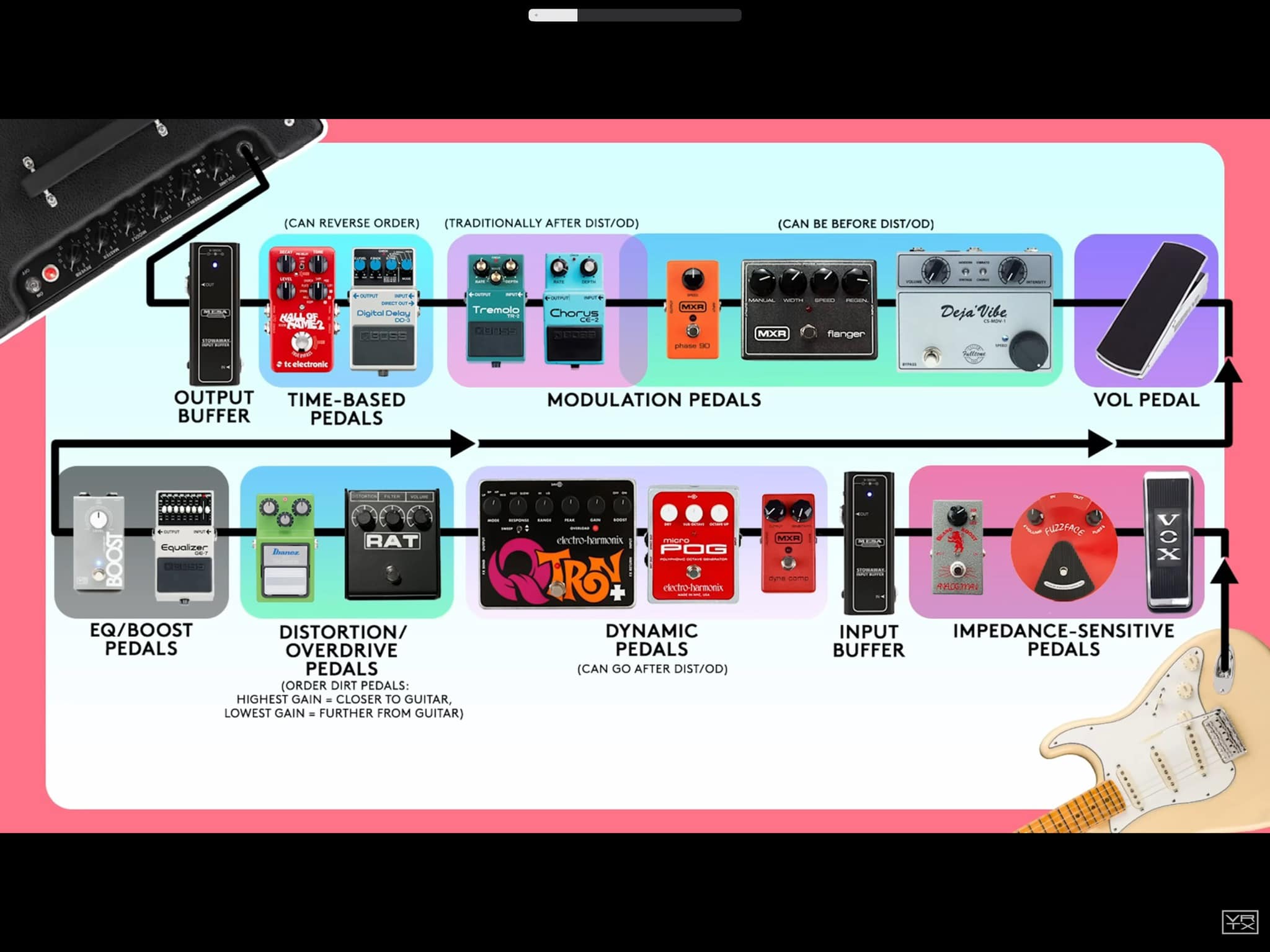The height and width of the screenshot is (952, 1270).
Task: Select the green Ibanez Tube Screamer pedal
Action: click(286, 548)
